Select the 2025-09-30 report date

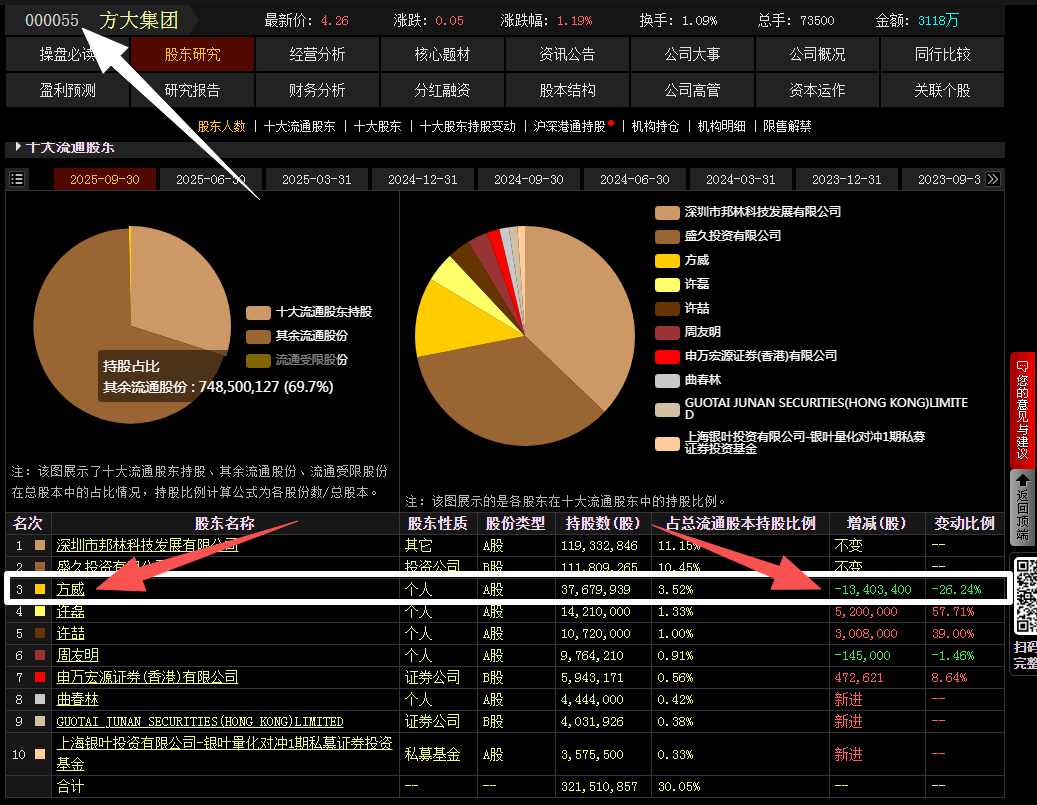click(104, 179)
